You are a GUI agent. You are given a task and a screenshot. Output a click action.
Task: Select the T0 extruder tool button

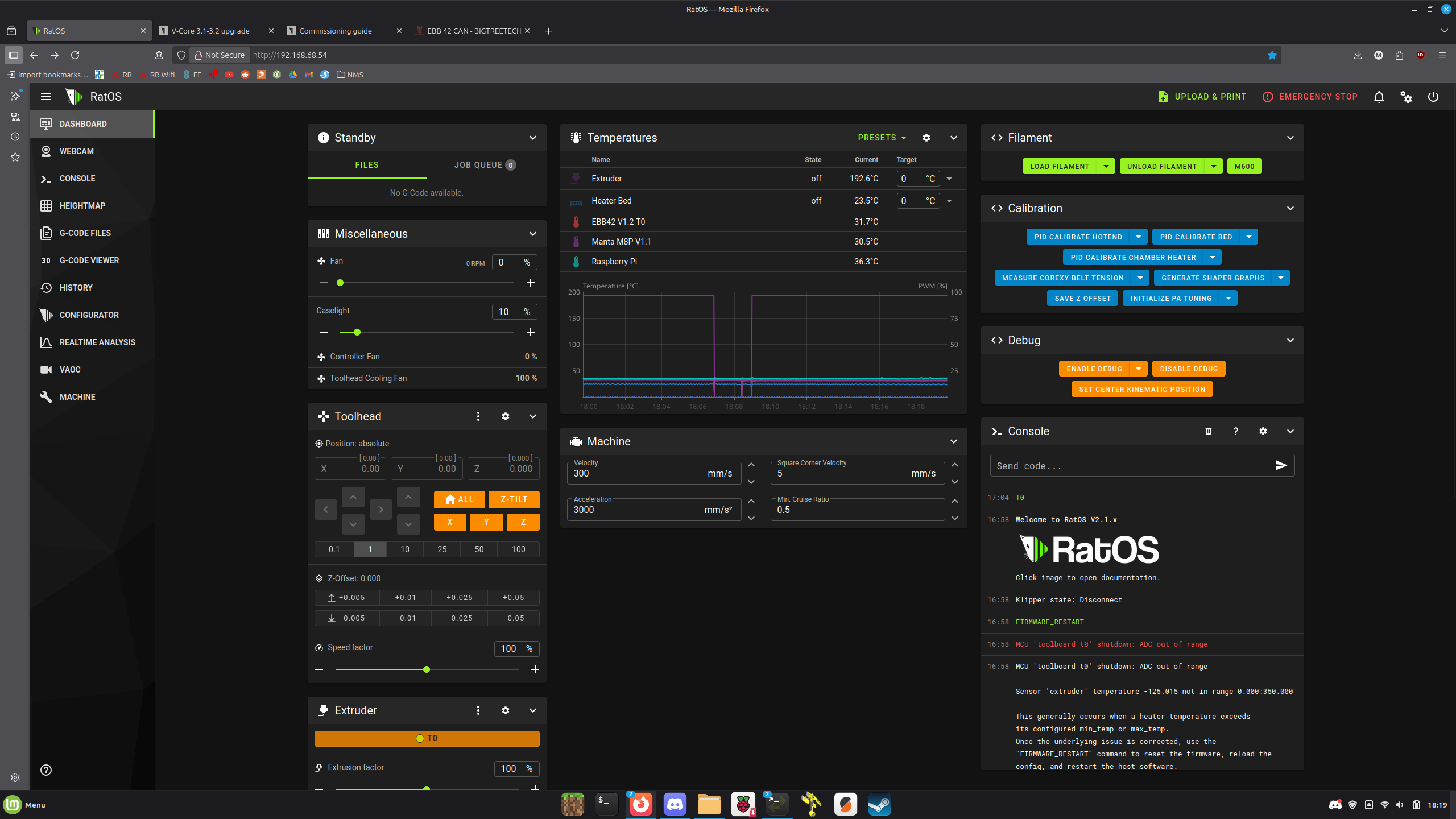click(427, 738)
